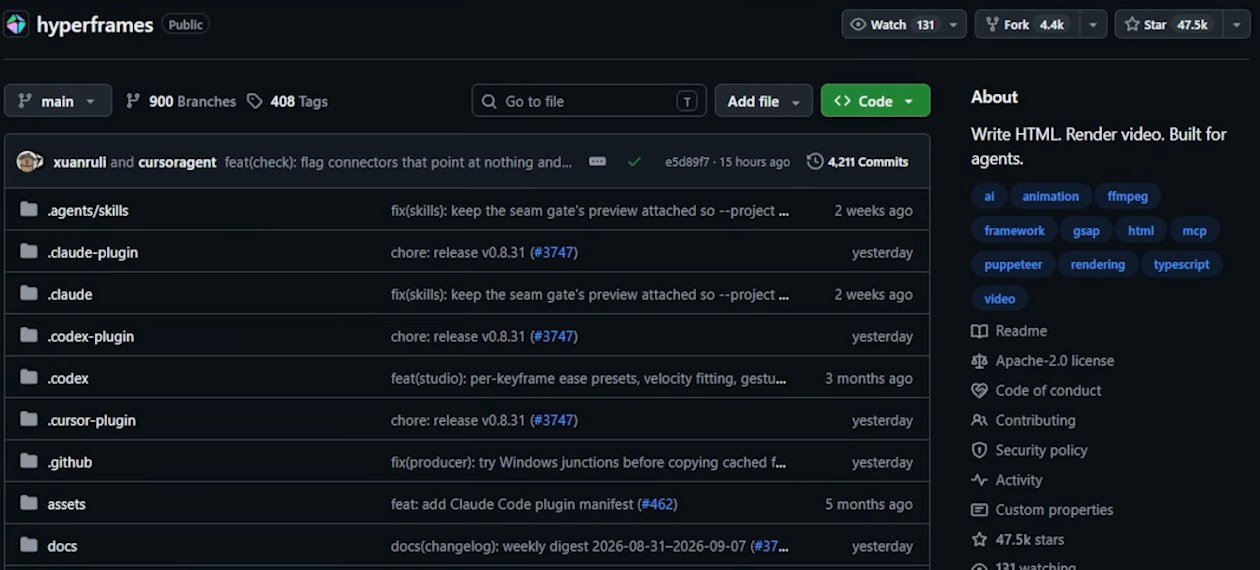Open the .claude folder

(70, 295)
